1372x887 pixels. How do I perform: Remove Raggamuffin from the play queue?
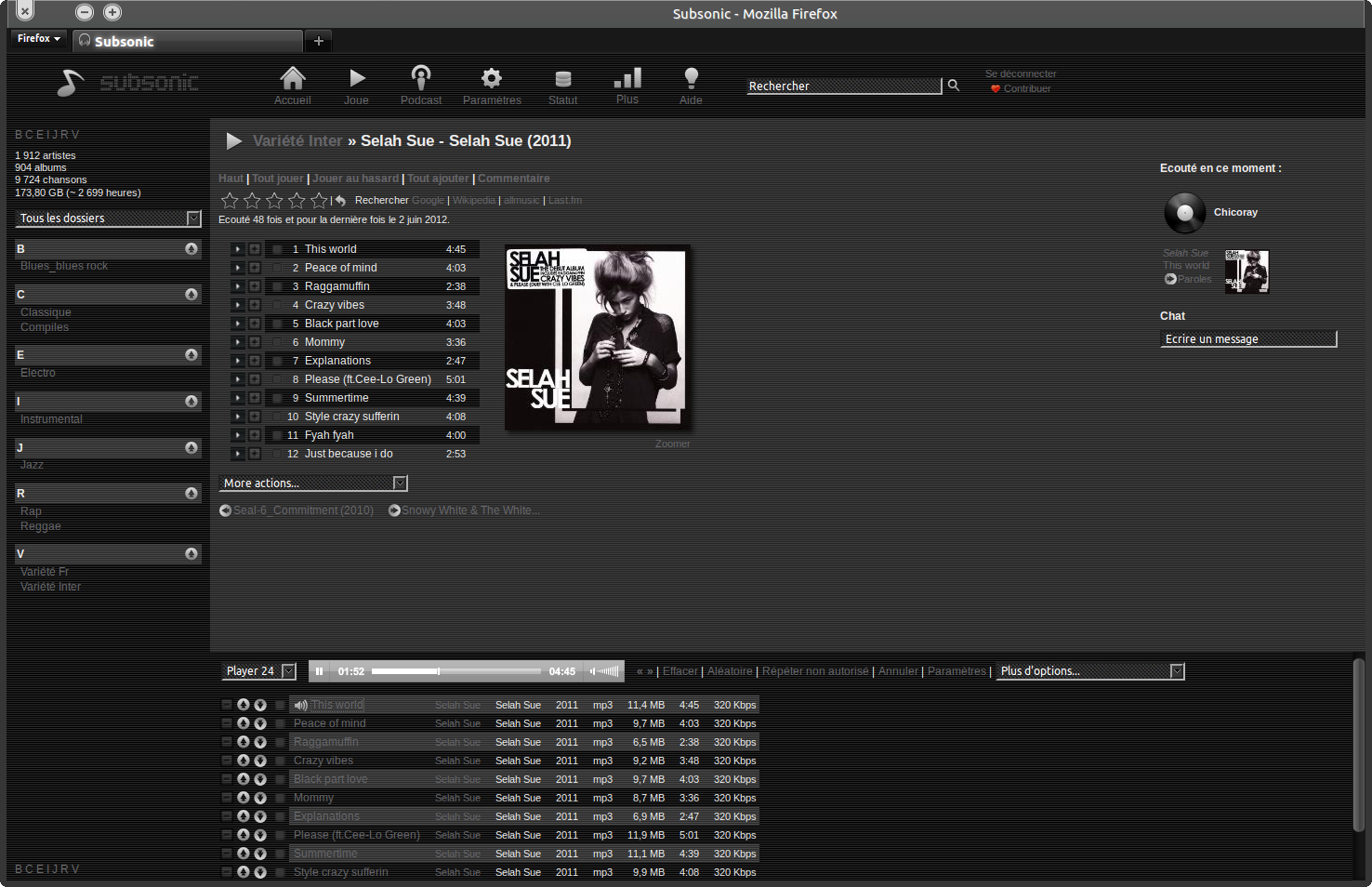[227, 742]
